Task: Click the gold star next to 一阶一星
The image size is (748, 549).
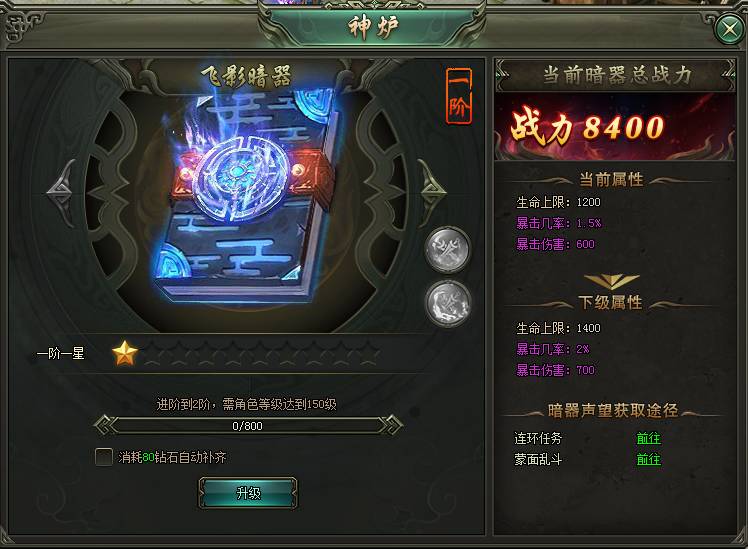Action: click(125, 353)
